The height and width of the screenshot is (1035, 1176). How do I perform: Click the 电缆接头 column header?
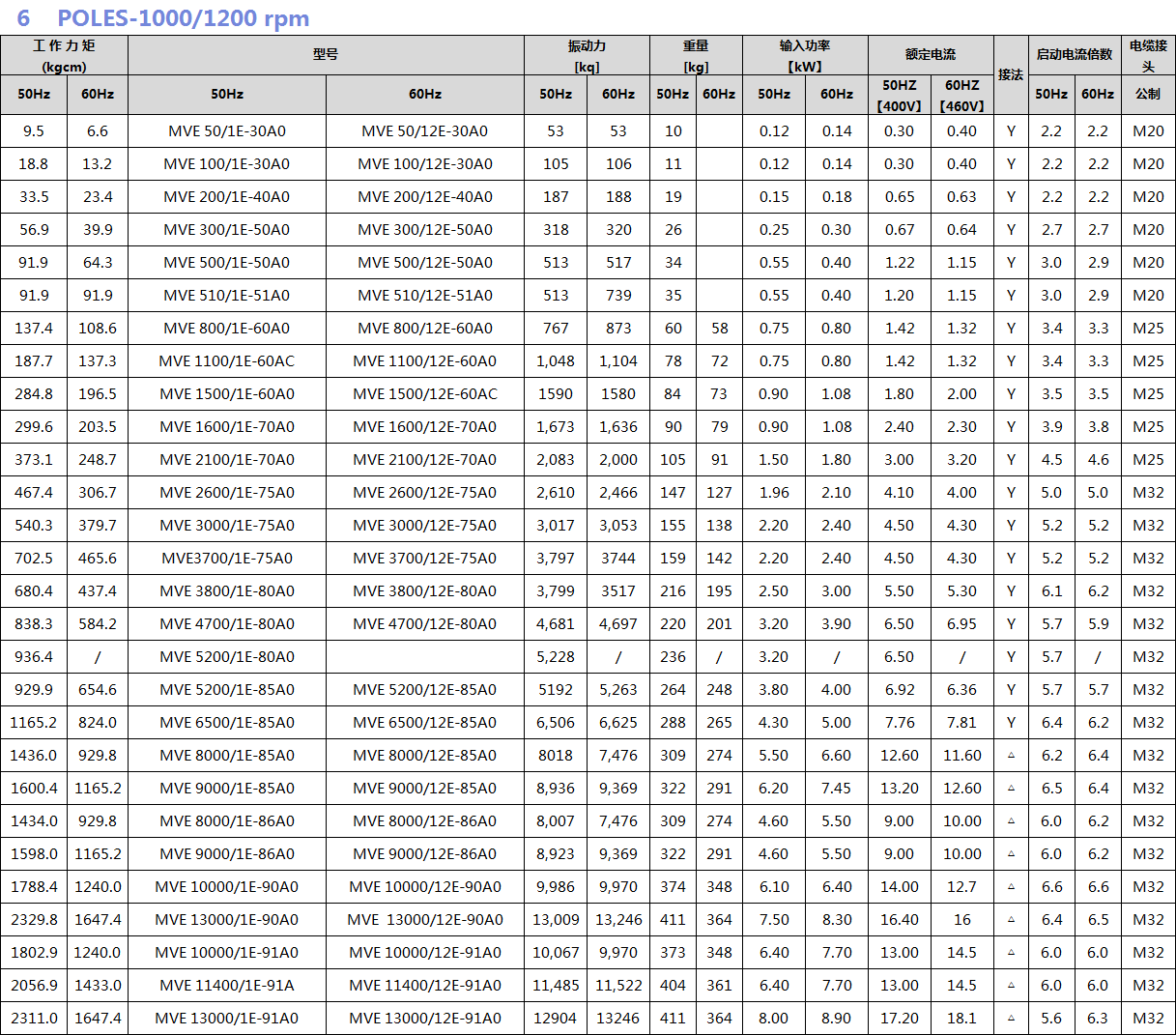[x=1148, y=56]
